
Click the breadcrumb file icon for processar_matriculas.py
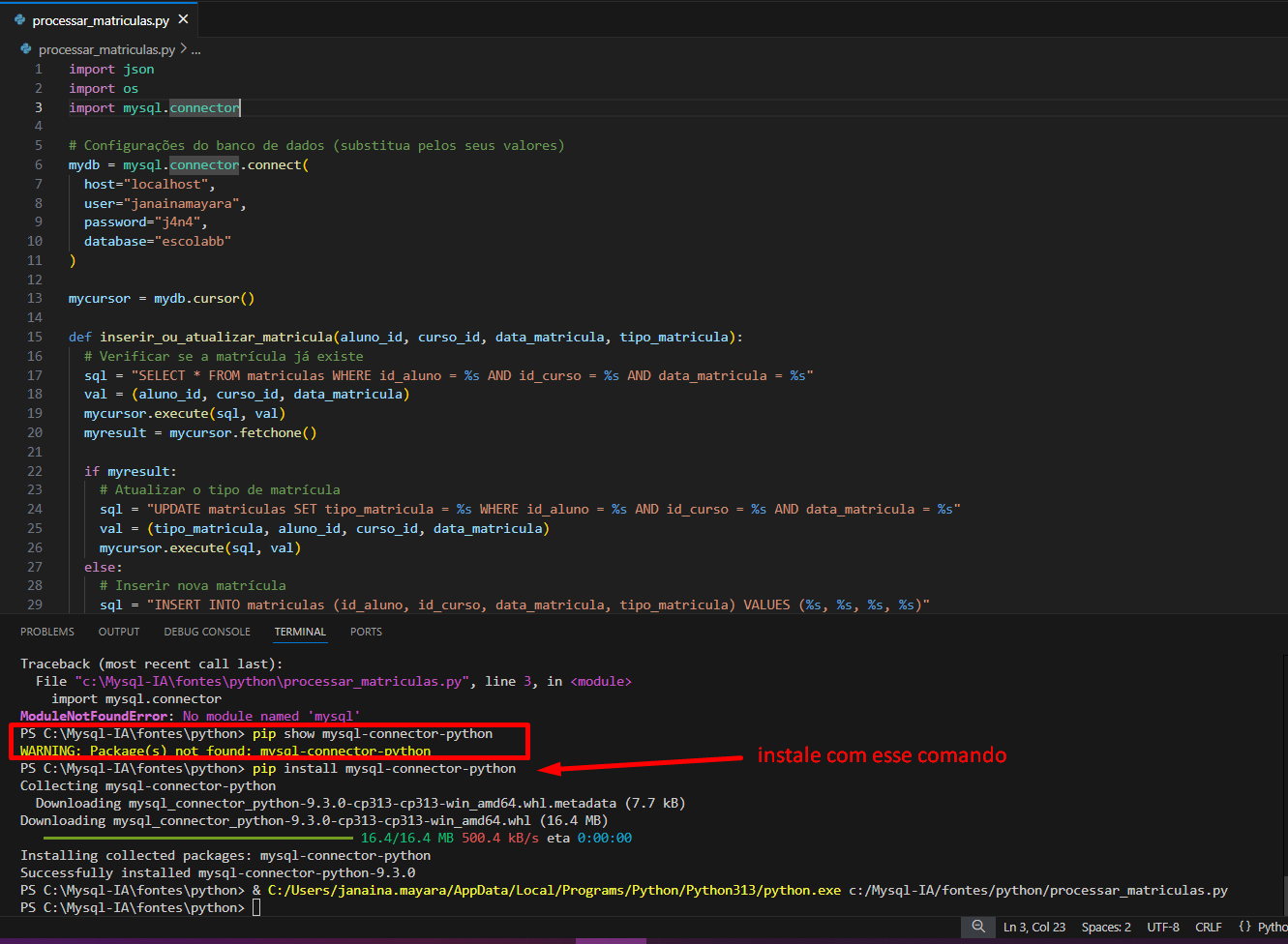[26, 49]
